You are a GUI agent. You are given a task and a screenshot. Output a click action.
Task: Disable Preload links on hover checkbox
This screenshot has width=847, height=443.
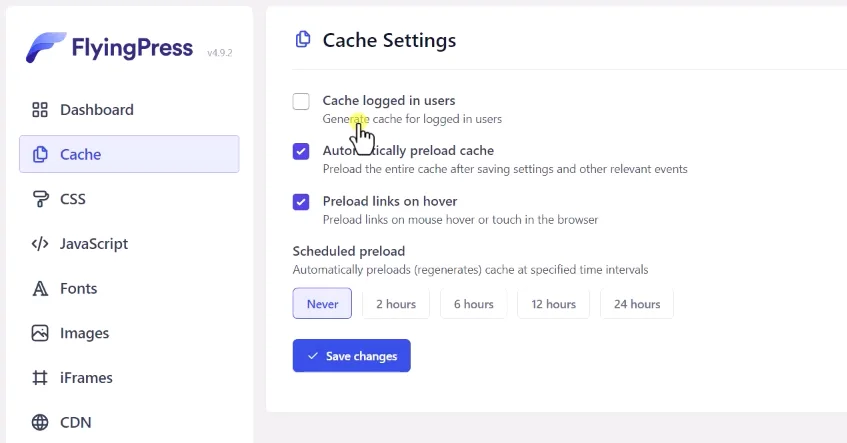[x=301, y=202]
